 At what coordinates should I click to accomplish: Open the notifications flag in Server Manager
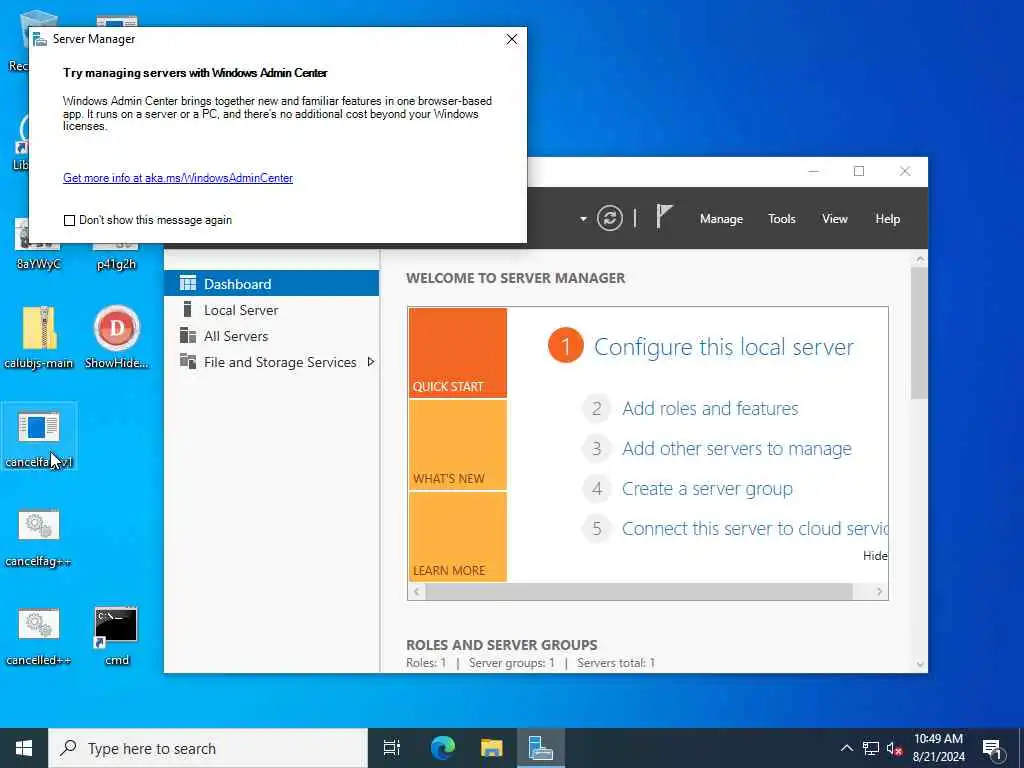(664, 216)
